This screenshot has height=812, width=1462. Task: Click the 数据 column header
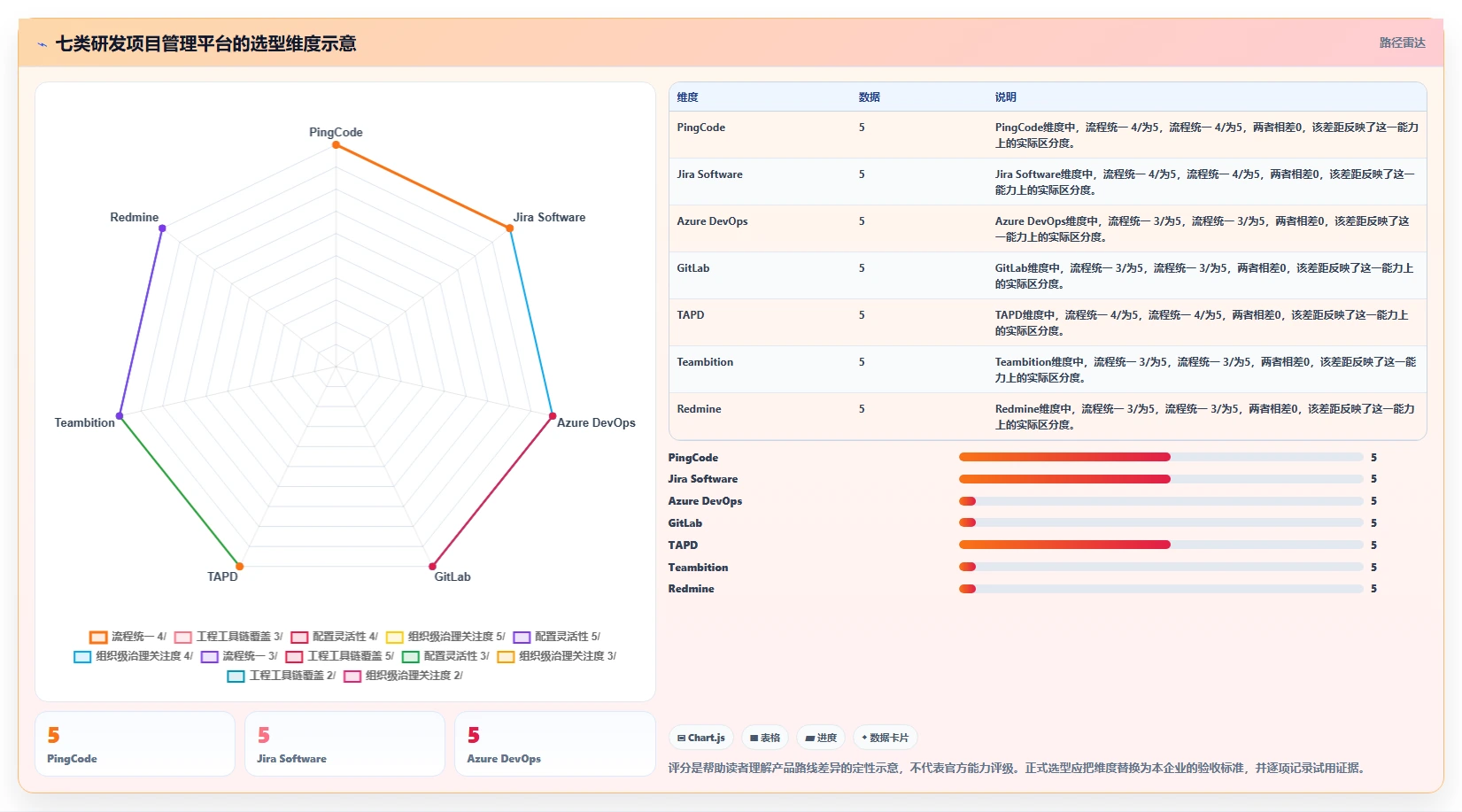click(869, 97)
